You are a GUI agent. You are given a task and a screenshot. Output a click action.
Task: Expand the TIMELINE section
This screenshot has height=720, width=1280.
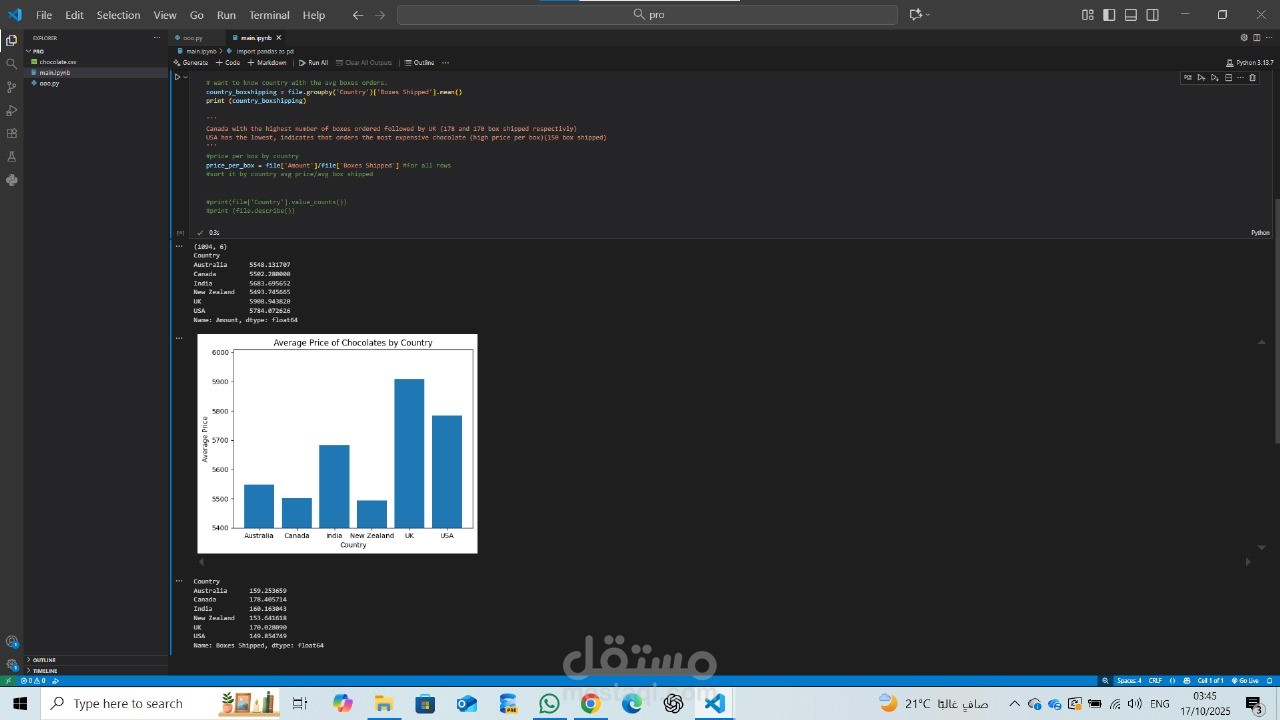point(44,670)
